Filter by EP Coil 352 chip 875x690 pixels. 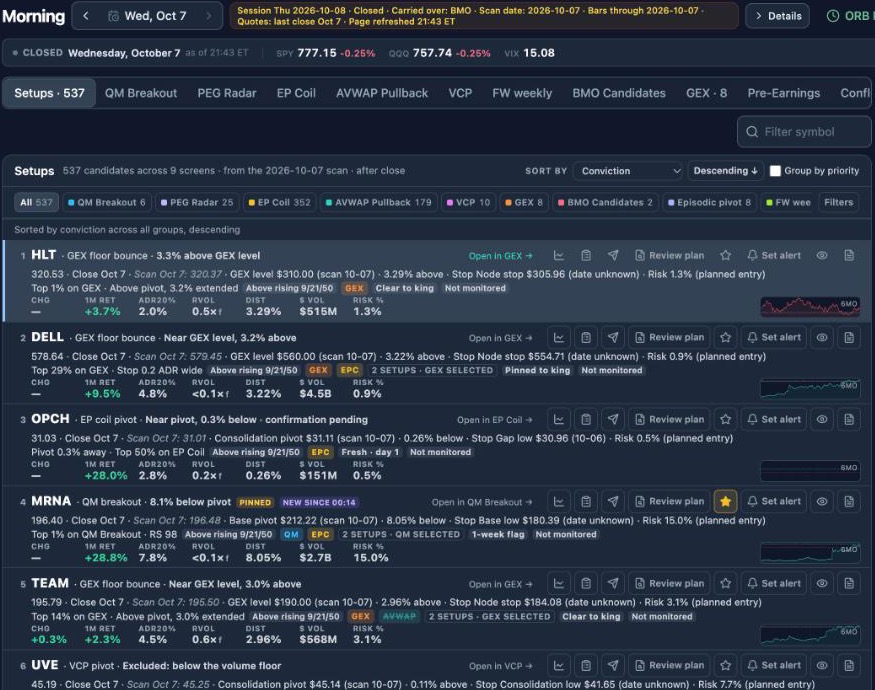click(279, 203)
